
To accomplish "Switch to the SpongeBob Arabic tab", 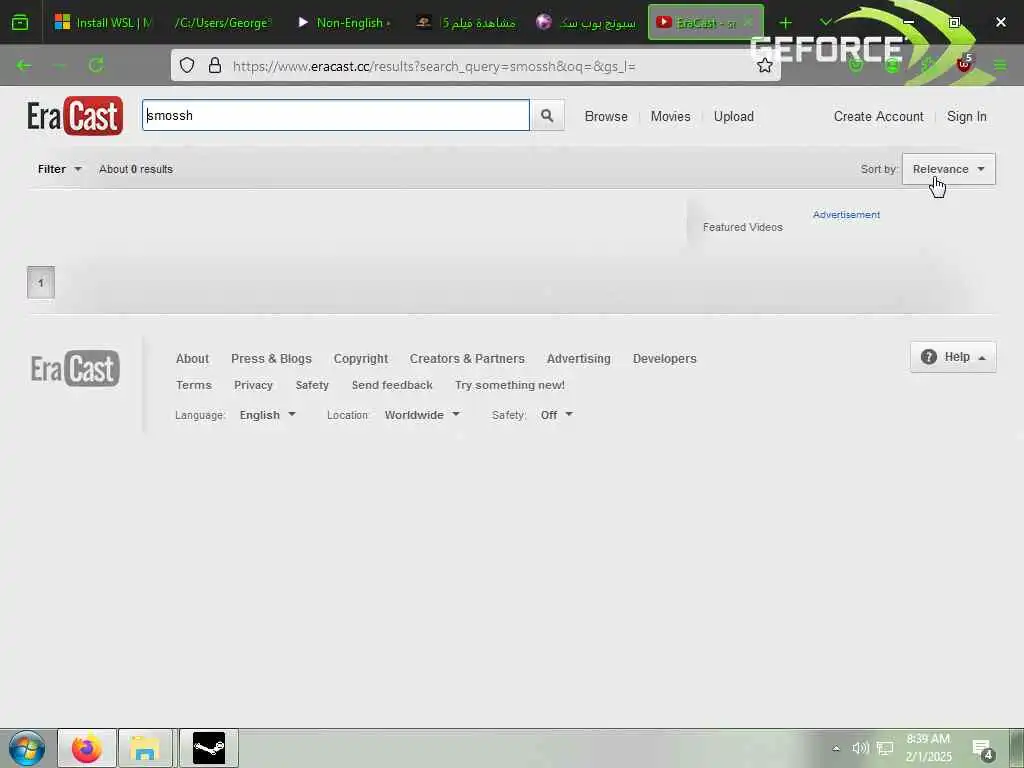I will (x=586, y=23).
